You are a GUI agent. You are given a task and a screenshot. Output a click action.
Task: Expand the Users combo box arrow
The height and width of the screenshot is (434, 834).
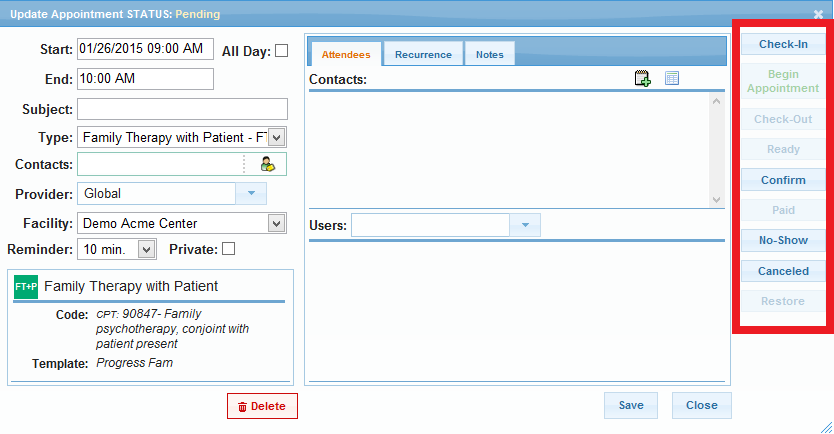(x=525, y=225)
